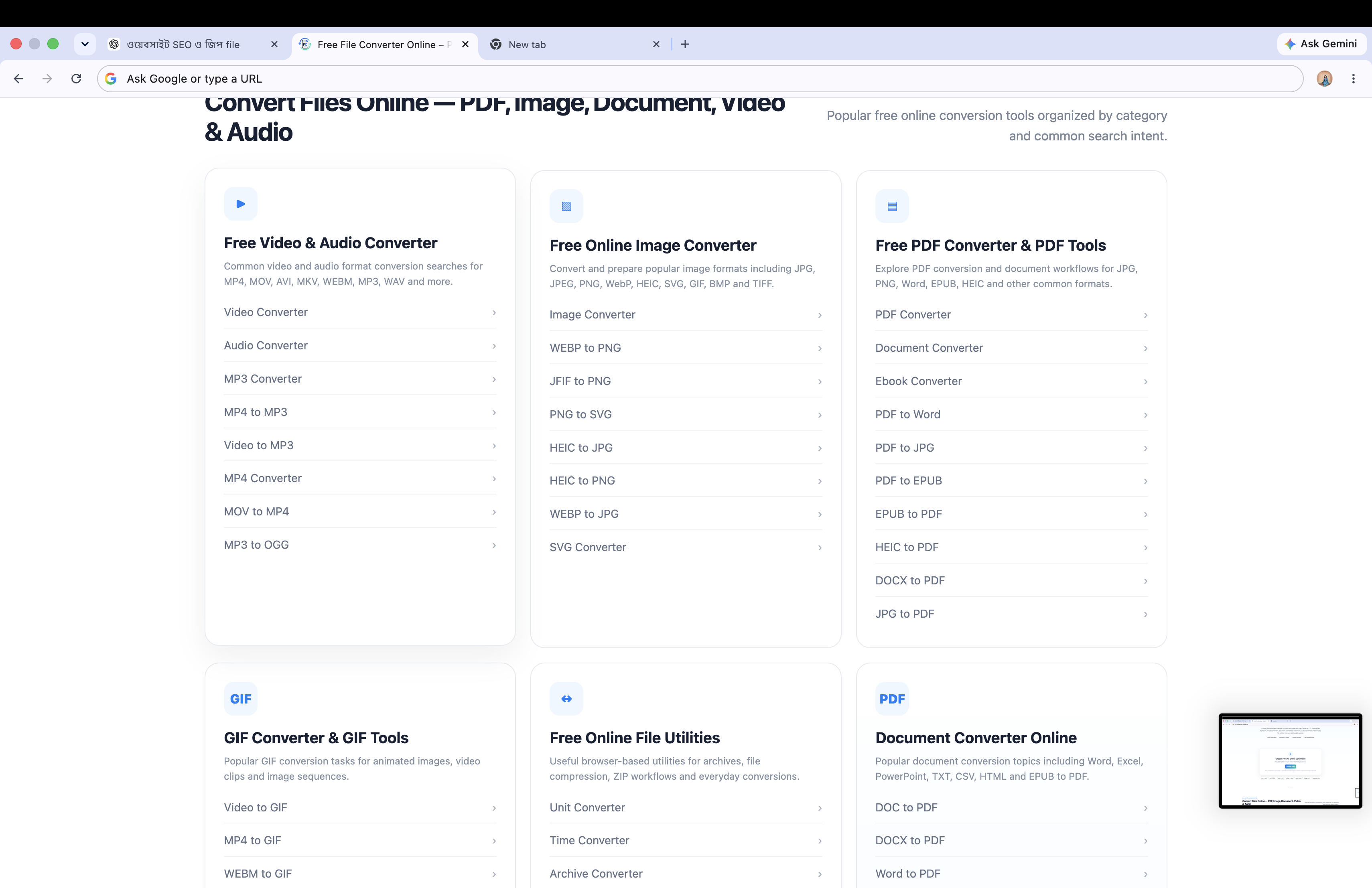
Task: Open the MOV to MP4 link
Action: (360, 512)
